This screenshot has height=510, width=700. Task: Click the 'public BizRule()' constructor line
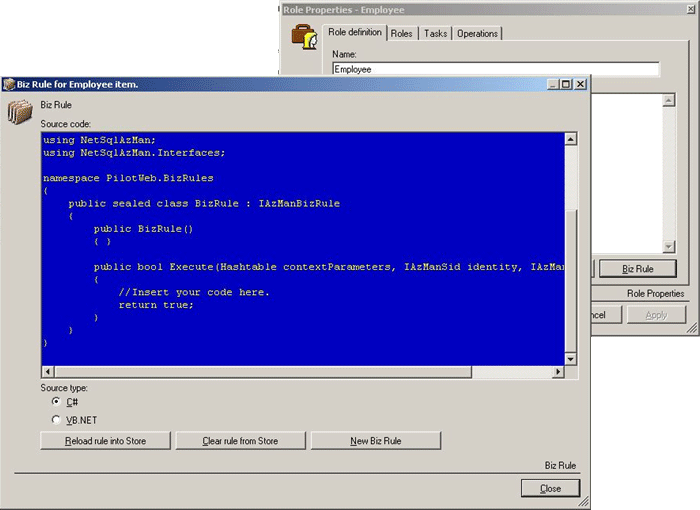pos(143,229)
